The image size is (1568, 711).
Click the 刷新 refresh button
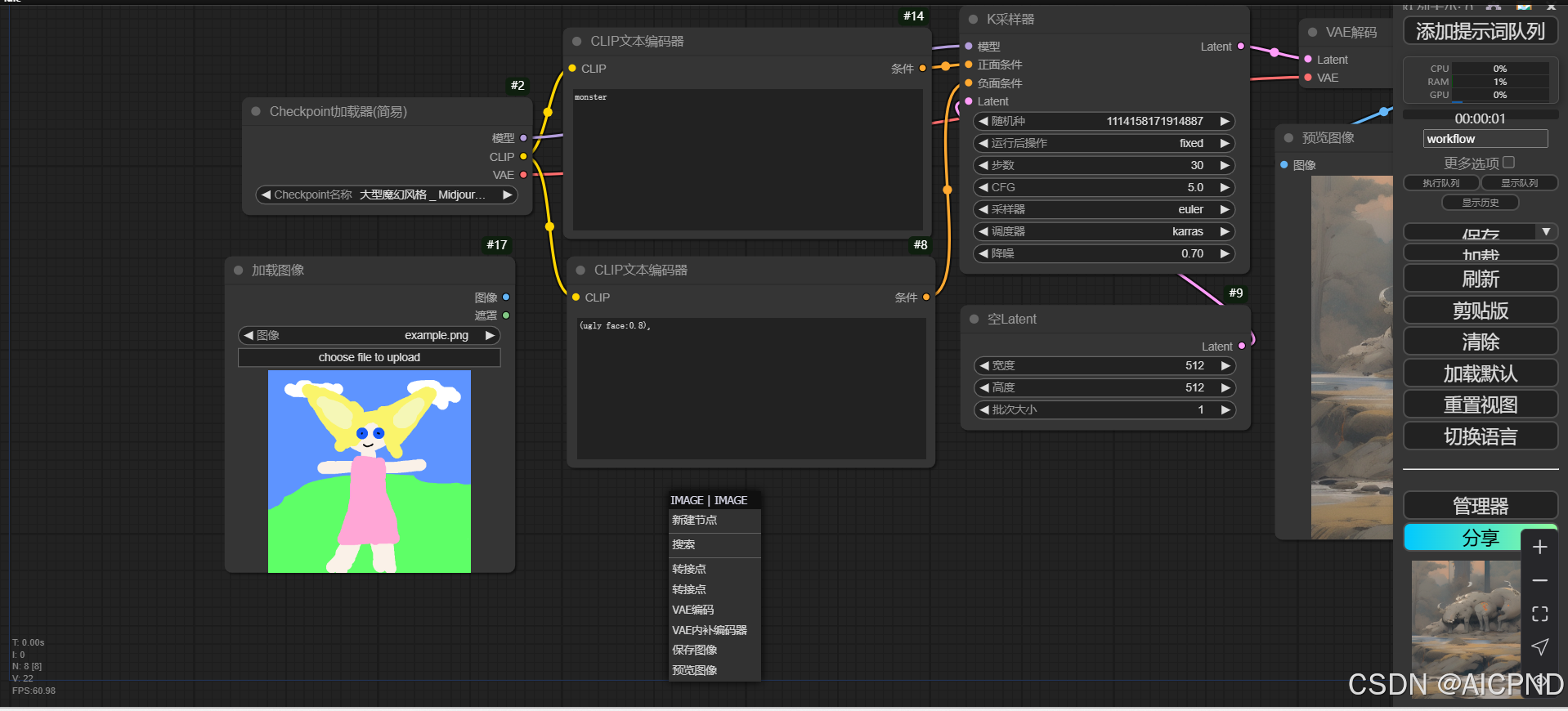(x=1481, y=279)
